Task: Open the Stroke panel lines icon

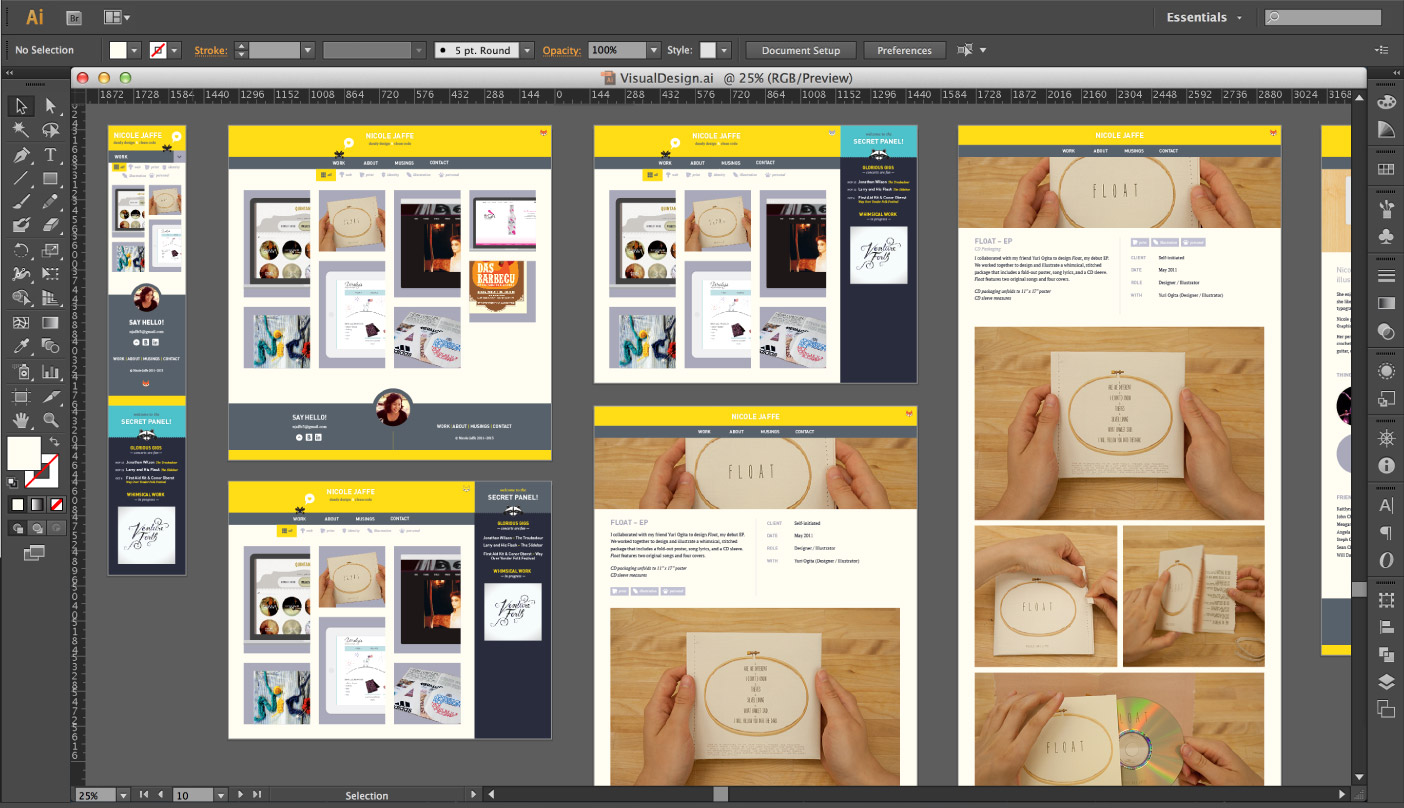Action: [1386, 276]
